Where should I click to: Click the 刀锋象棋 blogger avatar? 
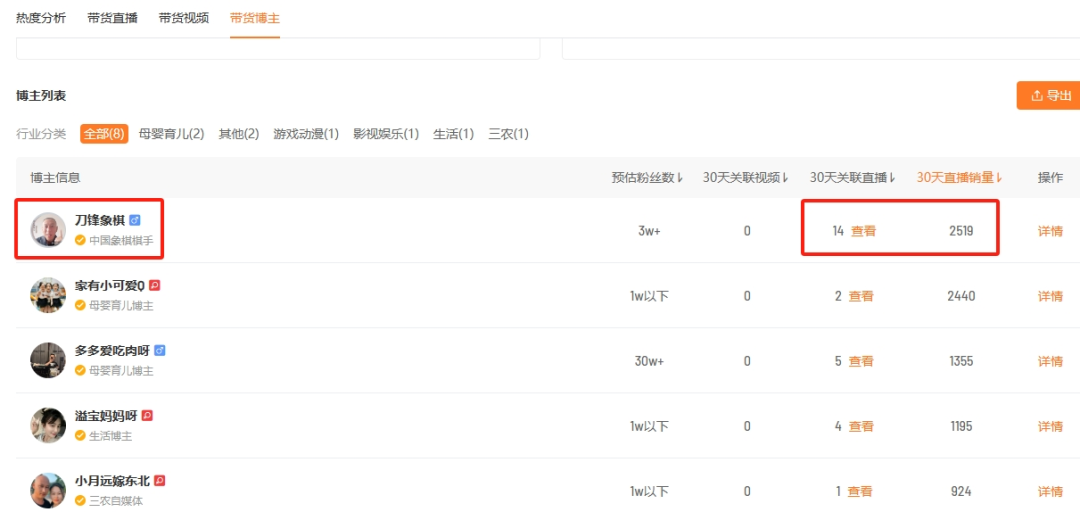tap(48, 230)
